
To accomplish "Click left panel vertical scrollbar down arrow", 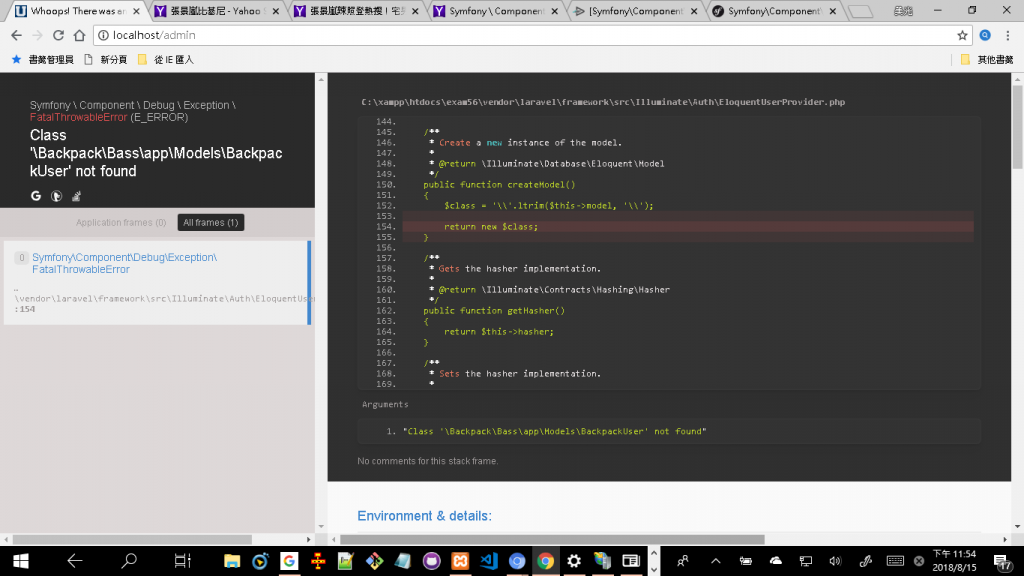I will pyautogui.click(x=321, y=526).
